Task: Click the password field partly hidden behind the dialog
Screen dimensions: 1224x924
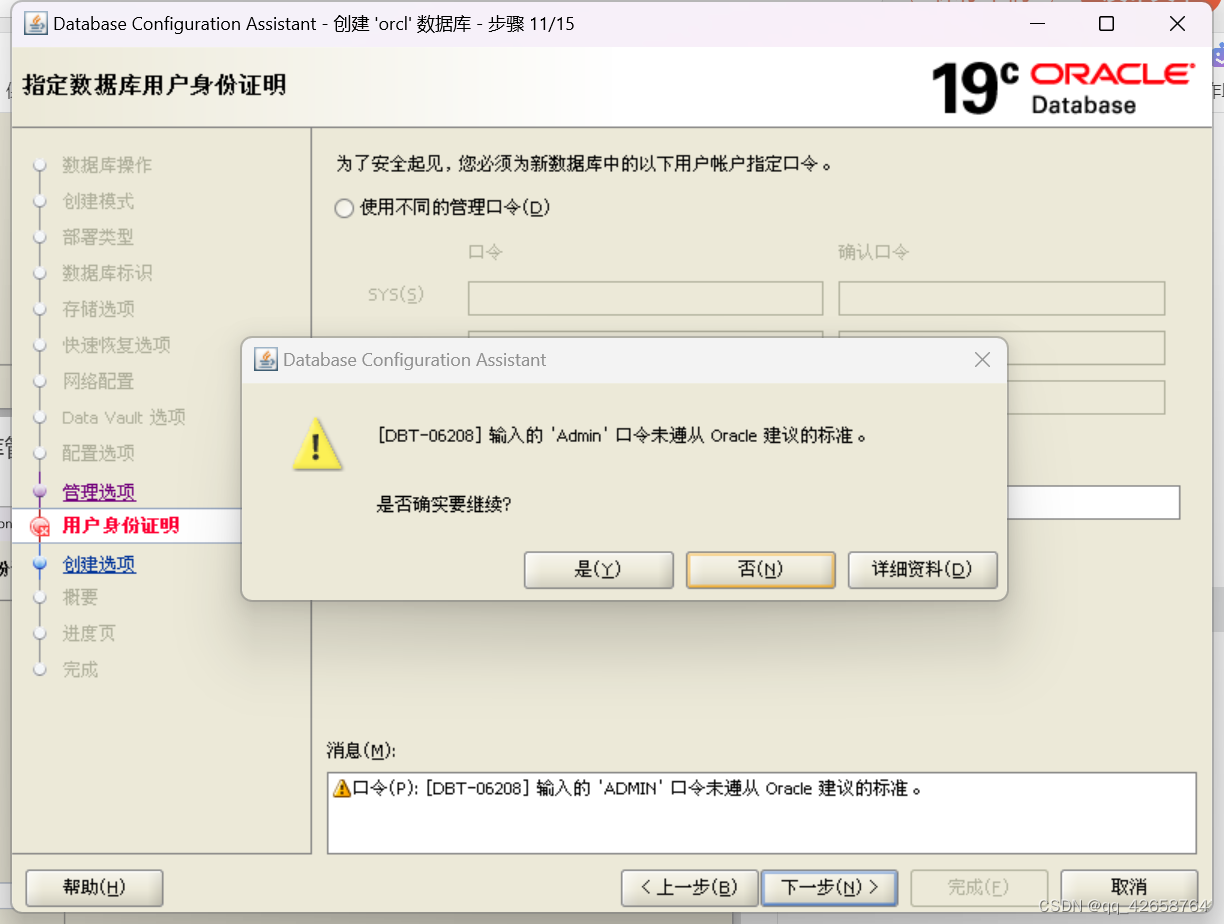Action: pyautogui.click(x=1093, y=502)
